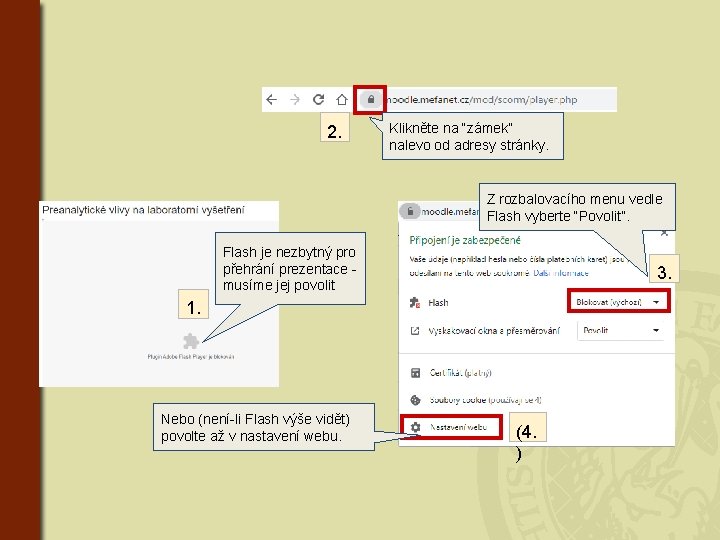Click the padlock icon in the address bar
Image resolution: width=720 pixels, height=540 pixels.
[x=371, y=99]
